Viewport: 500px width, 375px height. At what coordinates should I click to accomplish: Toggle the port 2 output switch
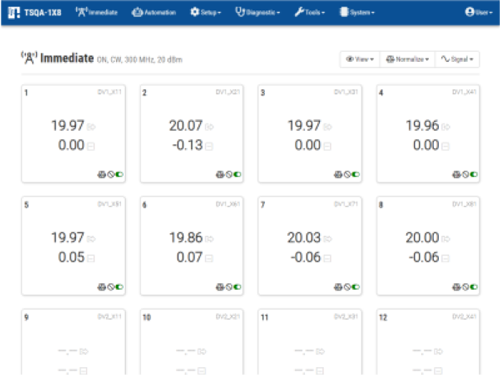pyautogui.click(x=237, y=174)
